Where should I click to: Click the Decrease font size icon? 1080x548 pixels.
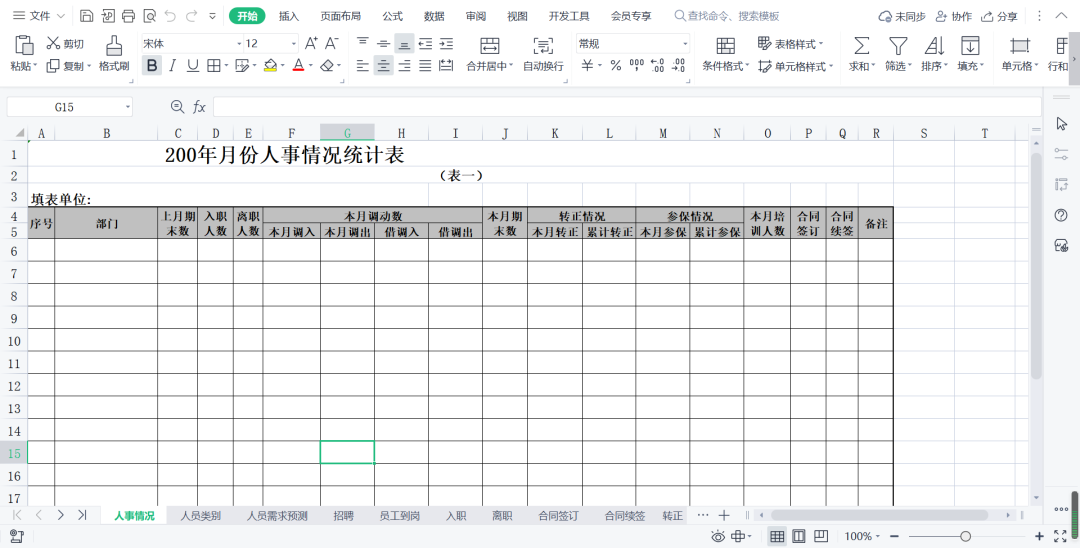[331, 43]
